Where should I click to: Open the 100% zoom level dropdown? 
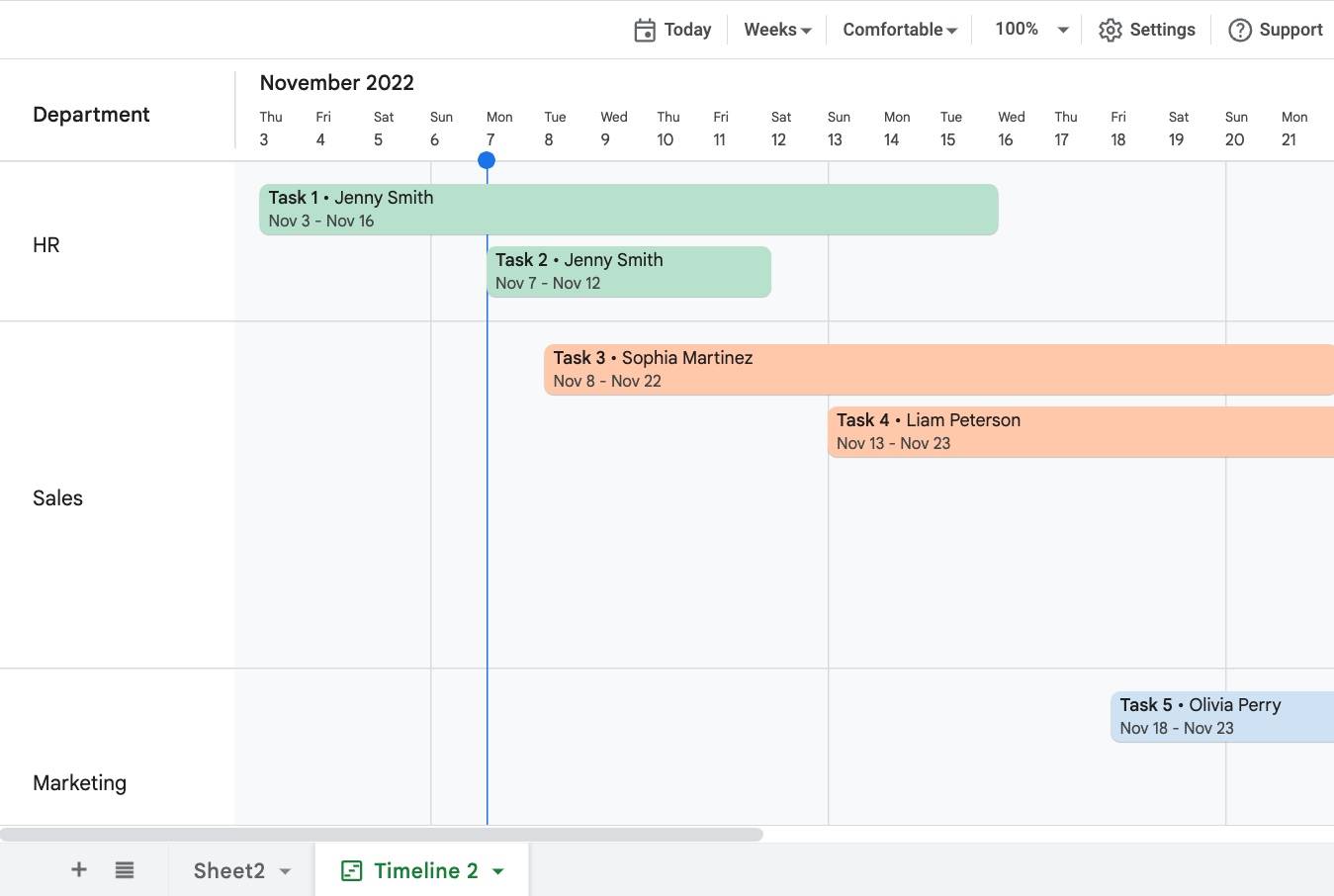(x=1028, y=29)
